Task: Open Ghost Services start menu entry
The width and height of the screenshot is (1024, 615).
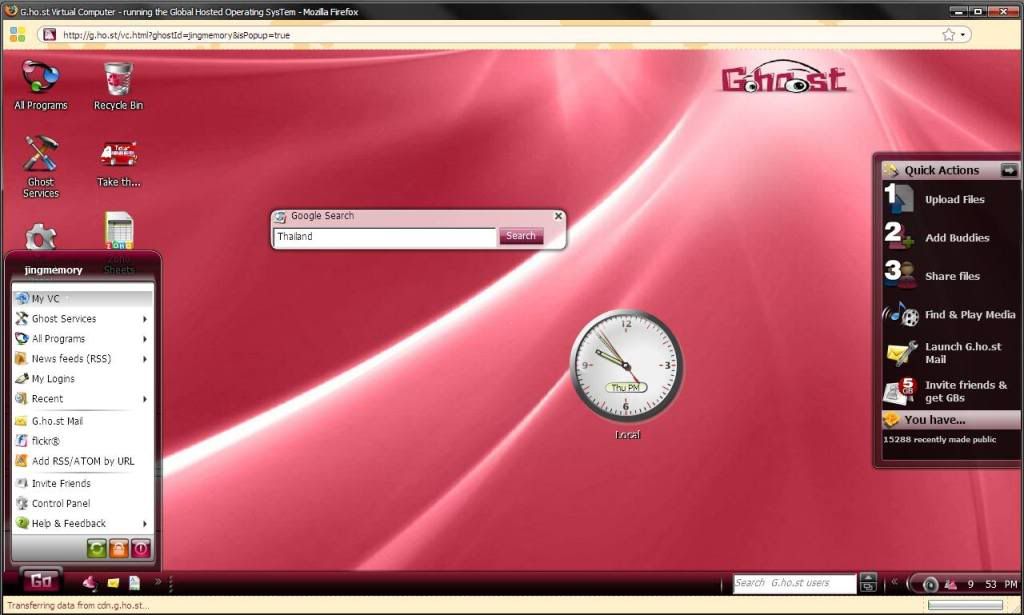Action: point(82,319)
